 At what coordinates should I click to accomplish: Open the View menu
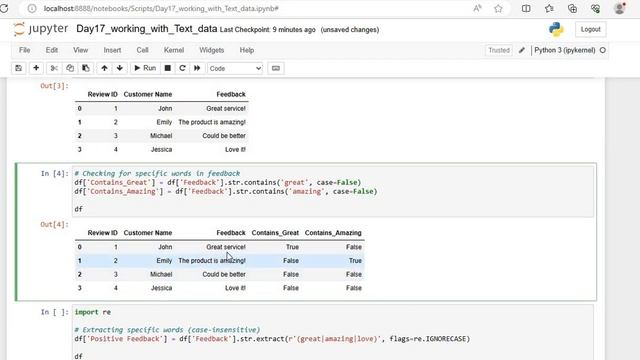(80, 50)
